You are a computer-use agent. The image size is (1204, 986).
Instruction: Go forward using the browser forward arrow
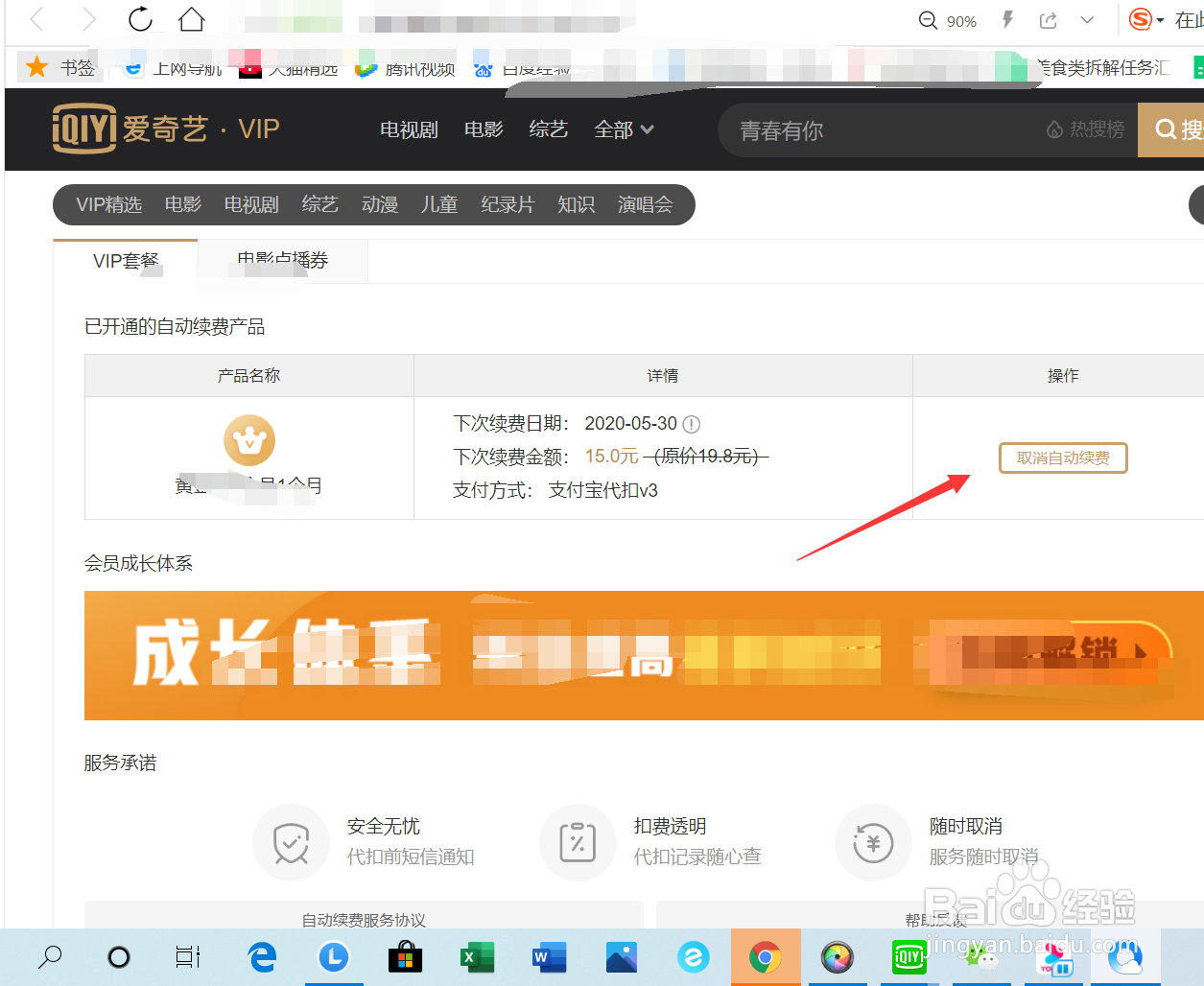tap(88, 19)
